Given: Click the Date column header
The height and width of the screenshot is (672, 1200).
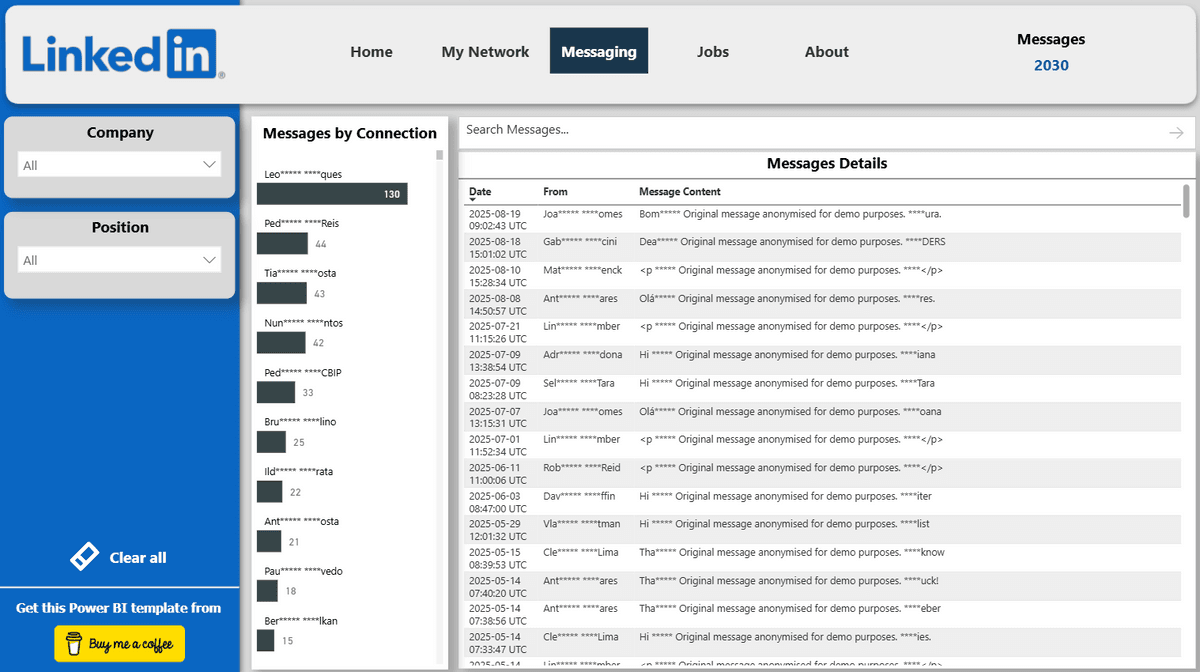Looking at the screenshot, I should coord(480,191).
